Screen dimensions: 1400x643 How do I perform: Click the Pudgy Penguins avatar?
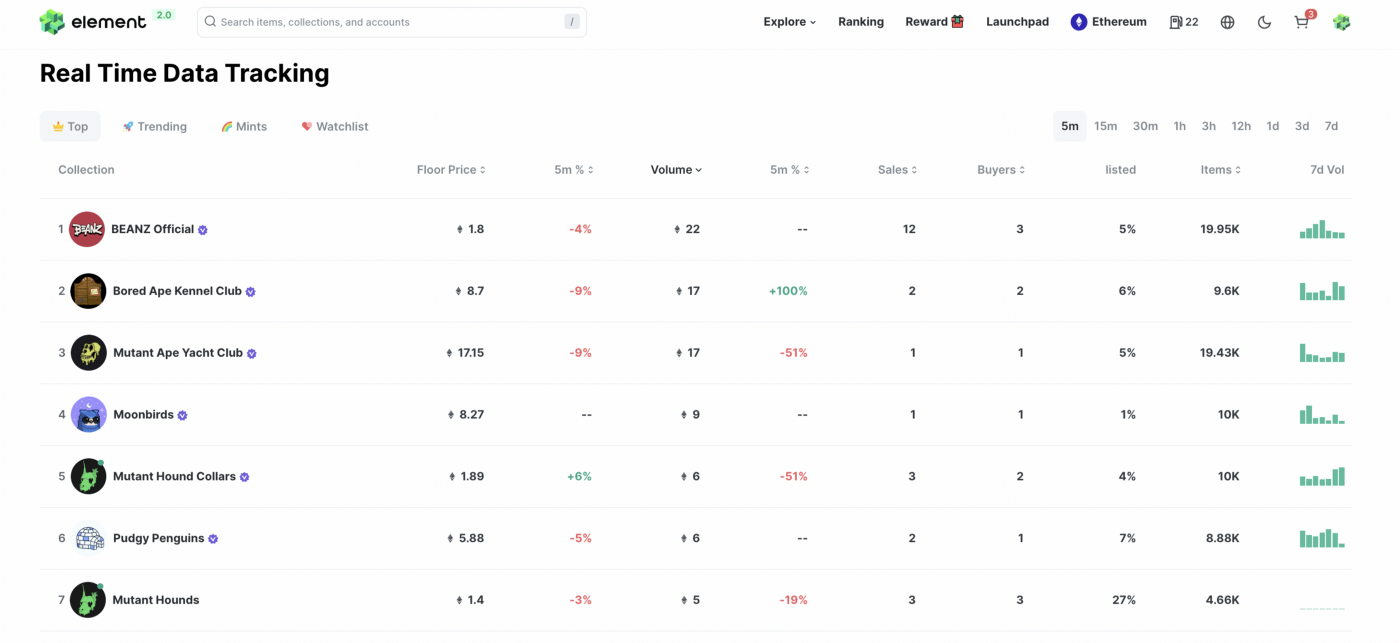click(x=88, y=538)
